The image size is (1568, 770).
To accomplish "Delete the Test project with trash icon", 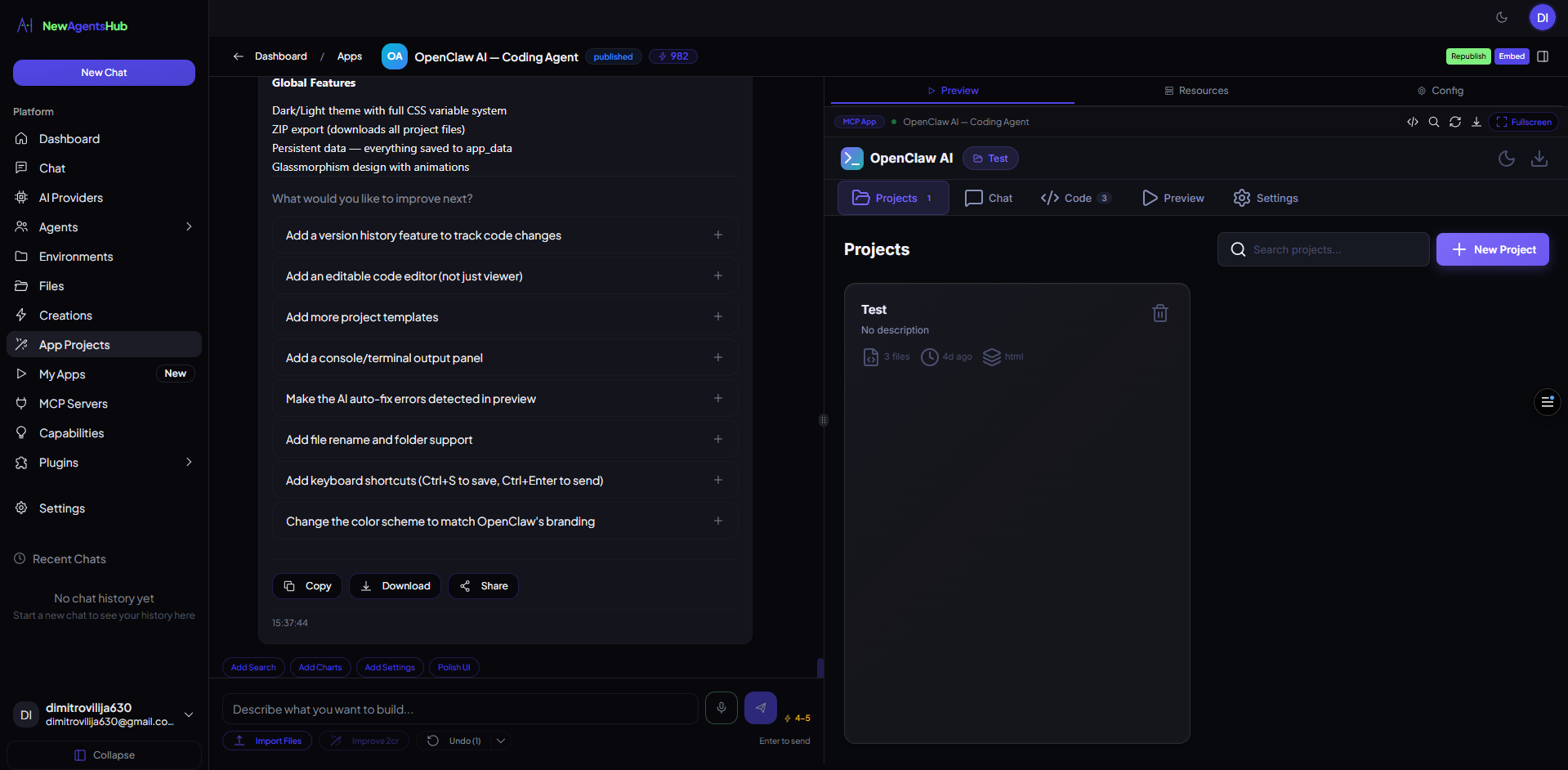I will pos(1160,313).
